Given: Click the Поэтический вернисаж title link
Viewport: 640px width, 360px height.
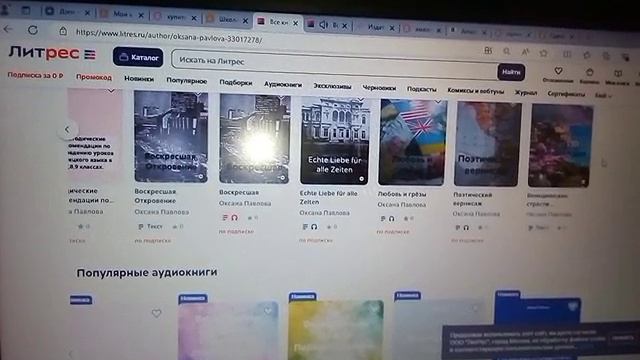Looking at the screenshot, I should tap(472, 199).
